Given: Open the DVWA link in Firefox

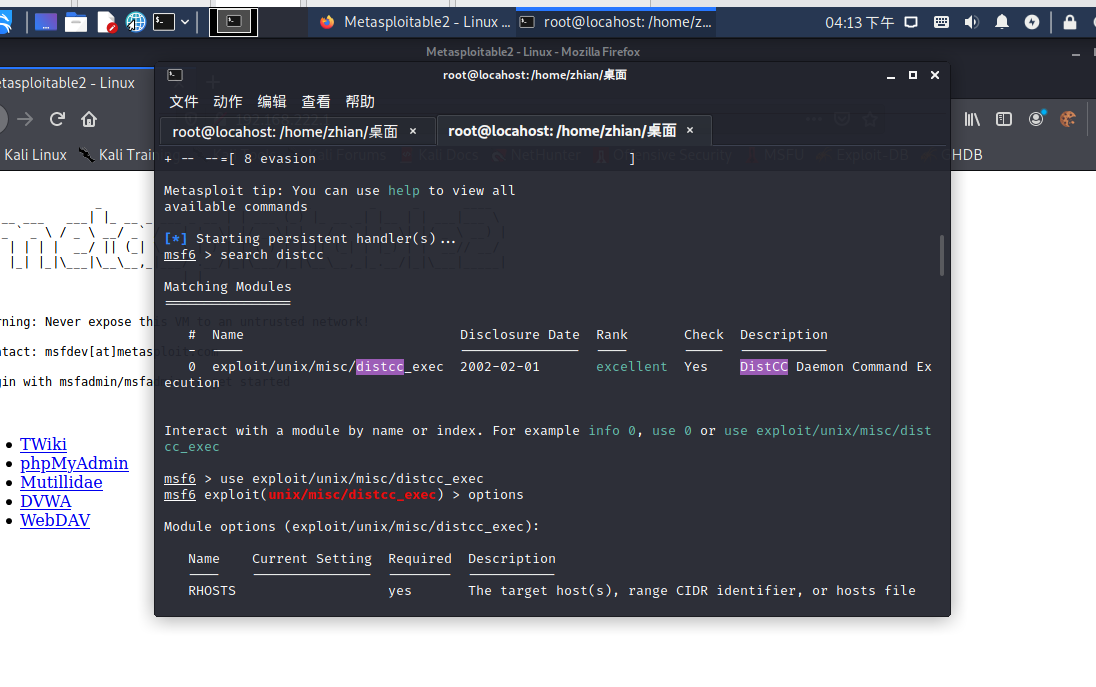Looking at the screenshot, I should (x=45, y=501).
